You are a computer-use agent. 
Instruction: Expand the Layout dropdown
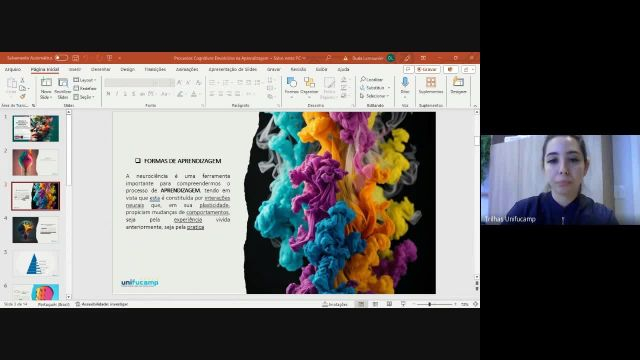tap(85, 80)
